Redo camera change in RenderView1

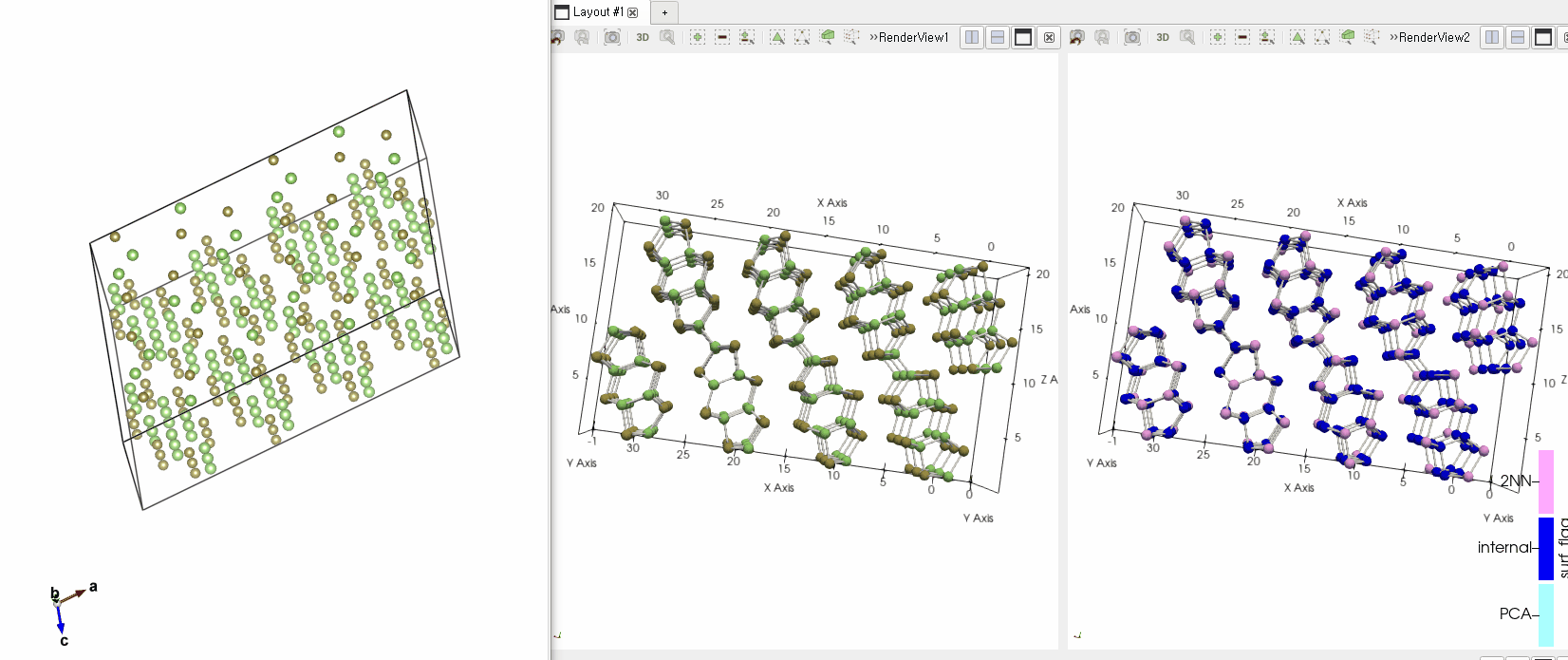pyautogui.click(x=582, y=37)
